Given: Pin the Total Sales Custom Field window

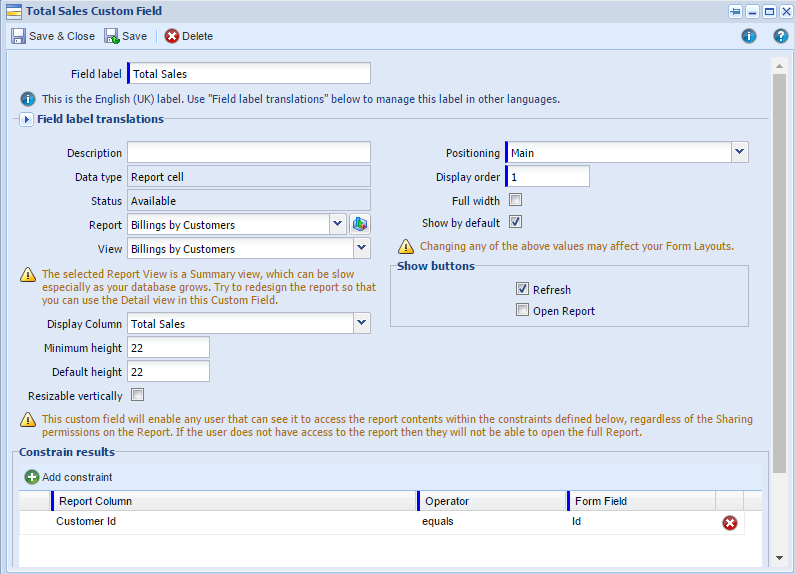Looking at the screenshot, I should click(x=735, y=11).
